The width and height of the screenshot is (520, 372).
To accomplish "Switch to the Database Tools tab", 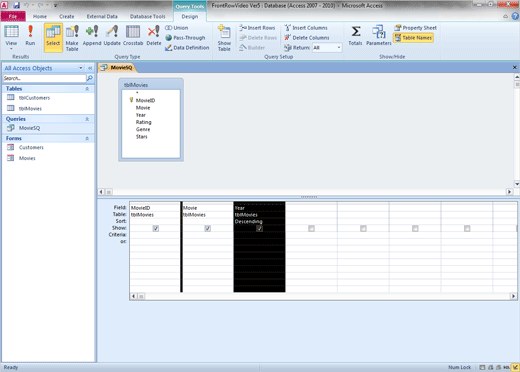I will [147, 16].
